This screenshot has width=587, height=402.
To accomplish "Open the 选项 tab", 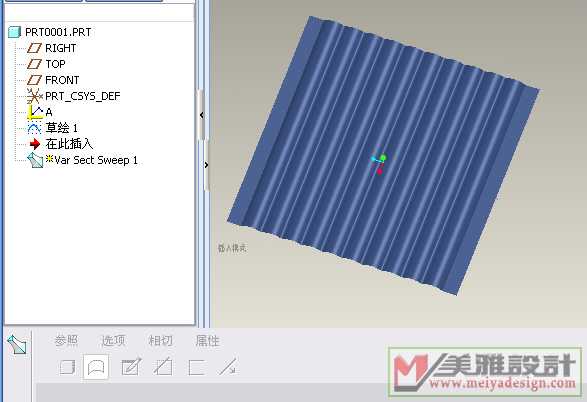I will 113,340.
